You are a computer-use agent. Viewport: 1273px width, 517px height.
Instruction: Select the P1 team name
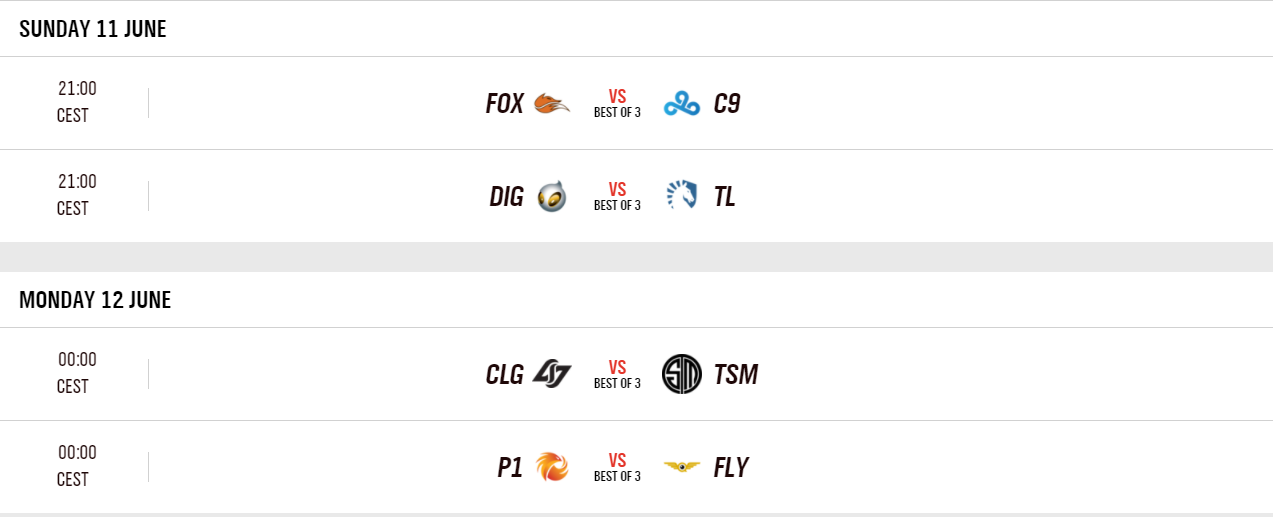[510, 468]
